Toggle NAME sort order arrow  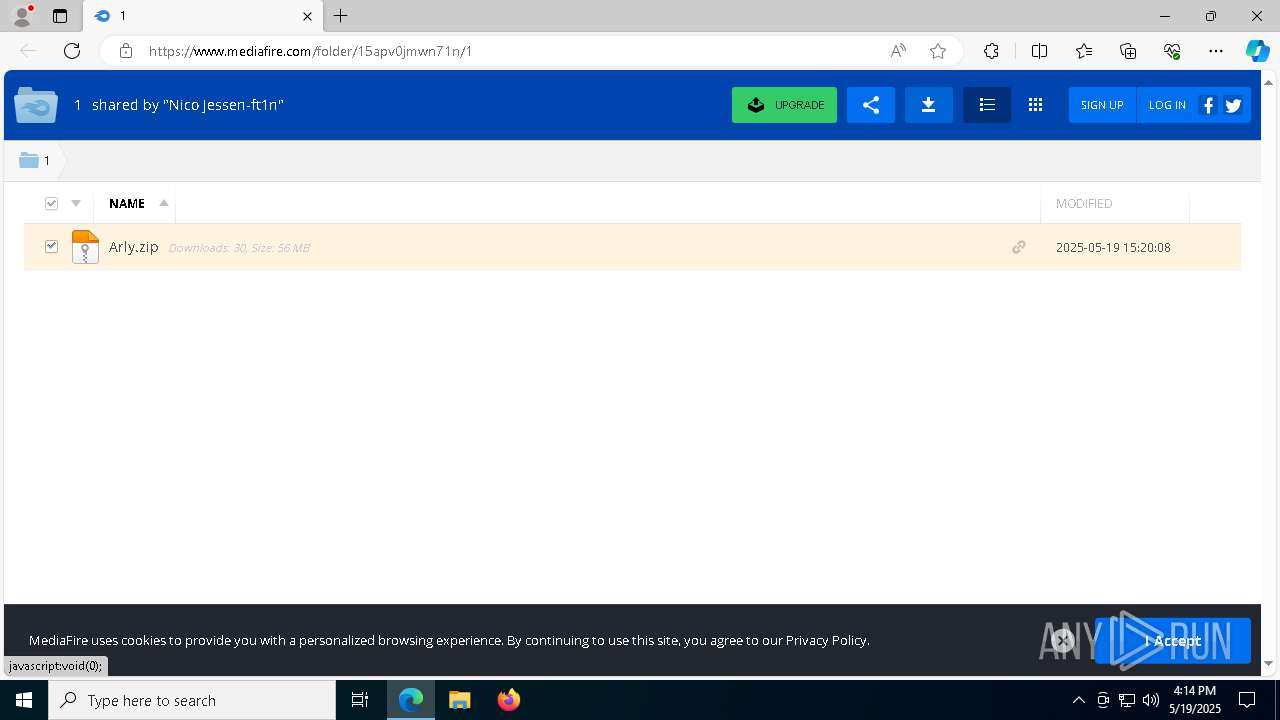pos(164,203)
